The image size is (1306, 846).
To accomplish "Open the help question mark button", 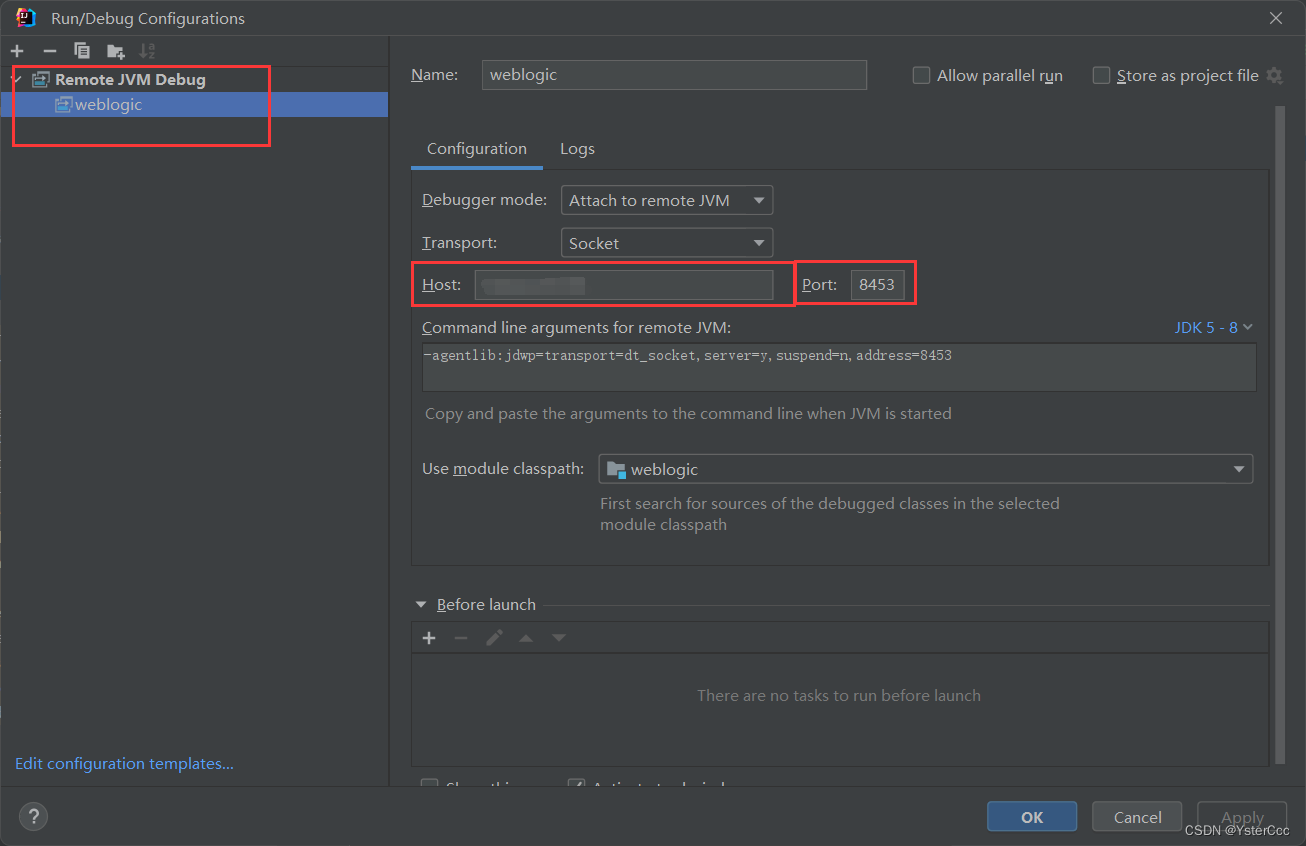I will pos(33,816).
